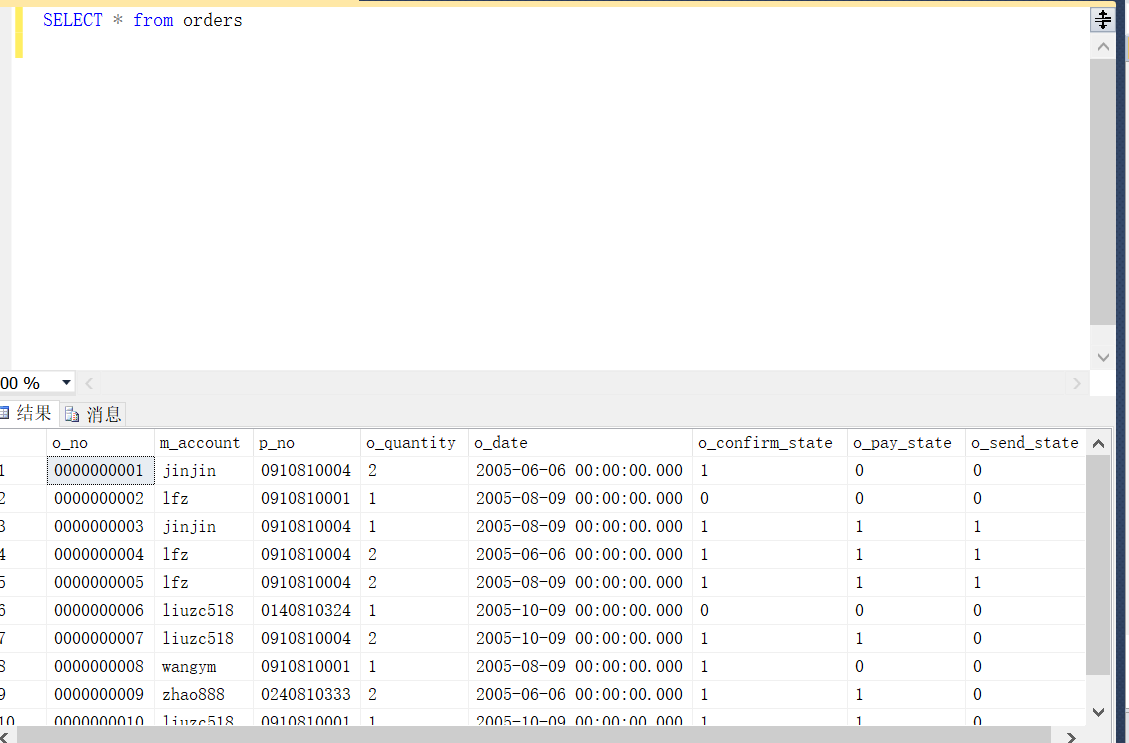Select the o_pay_state column header
This screenshot has width=1129, height=743.
907,443
